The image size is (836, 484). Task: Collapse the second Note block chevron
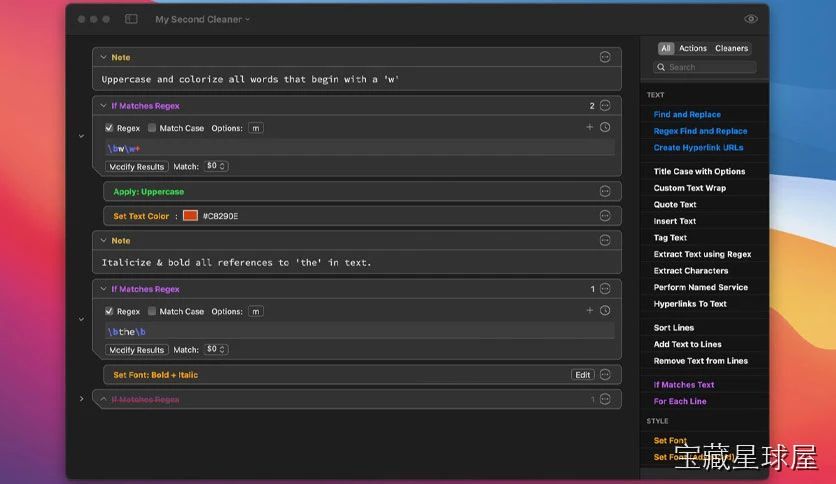point(103,240)
